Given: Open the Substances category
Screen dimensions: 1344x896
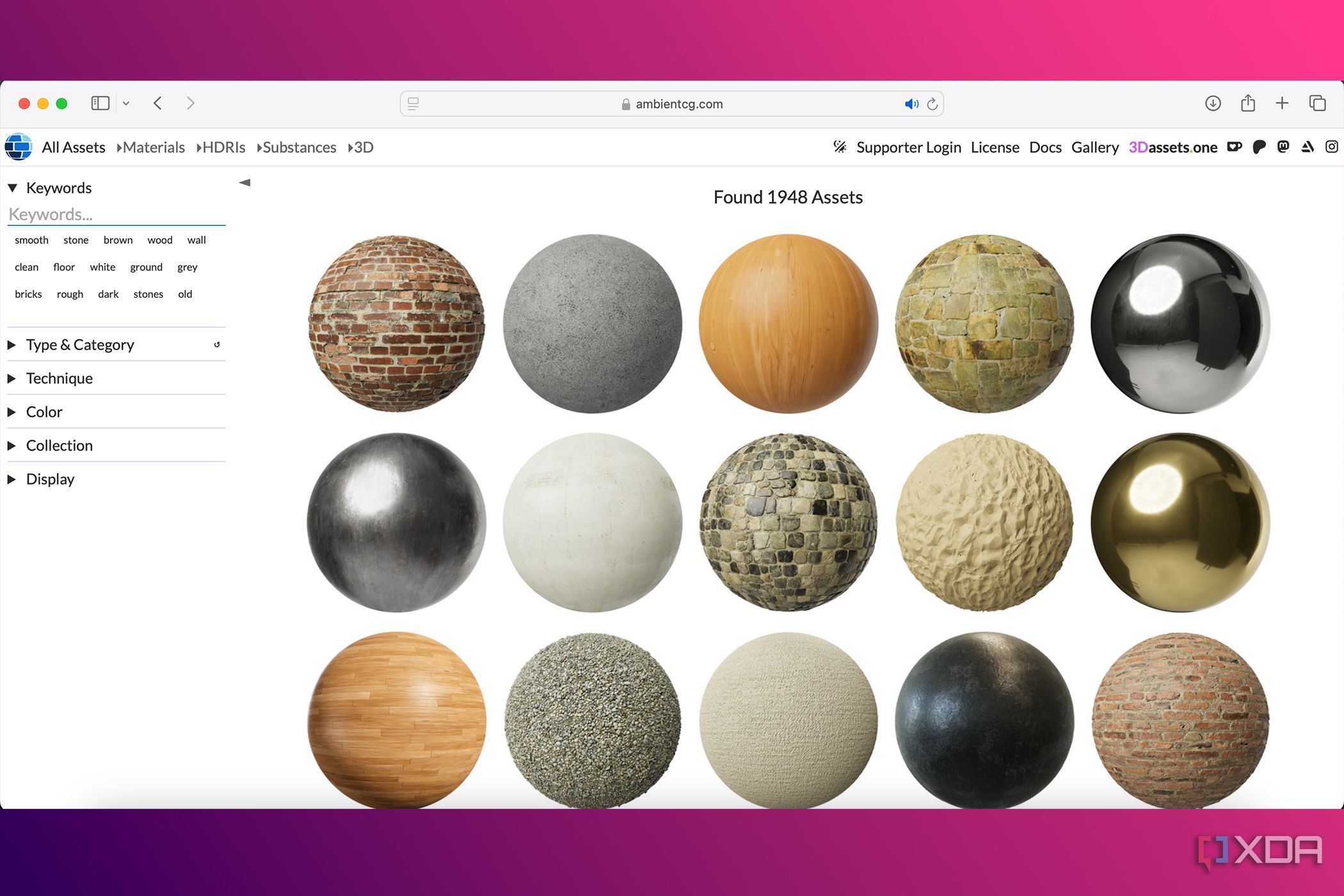Looking at the screenshot, I should [x=296, y=147].
